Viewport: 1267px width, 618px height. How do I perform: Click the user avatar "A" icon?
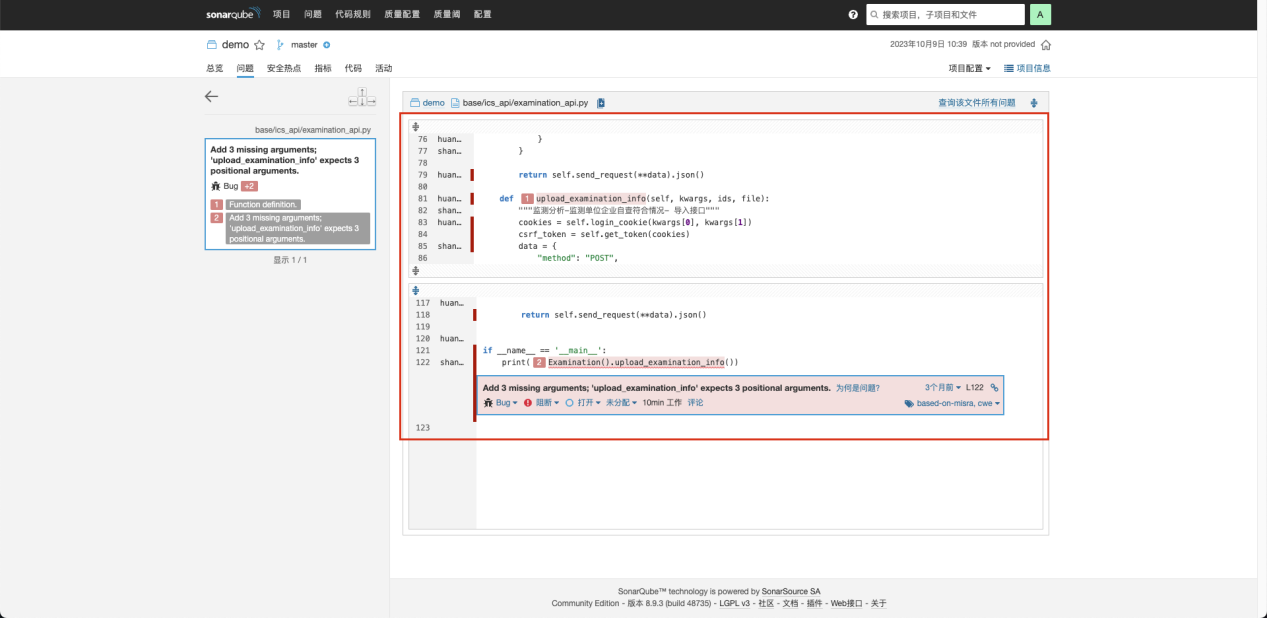(x=1041, y=14)
